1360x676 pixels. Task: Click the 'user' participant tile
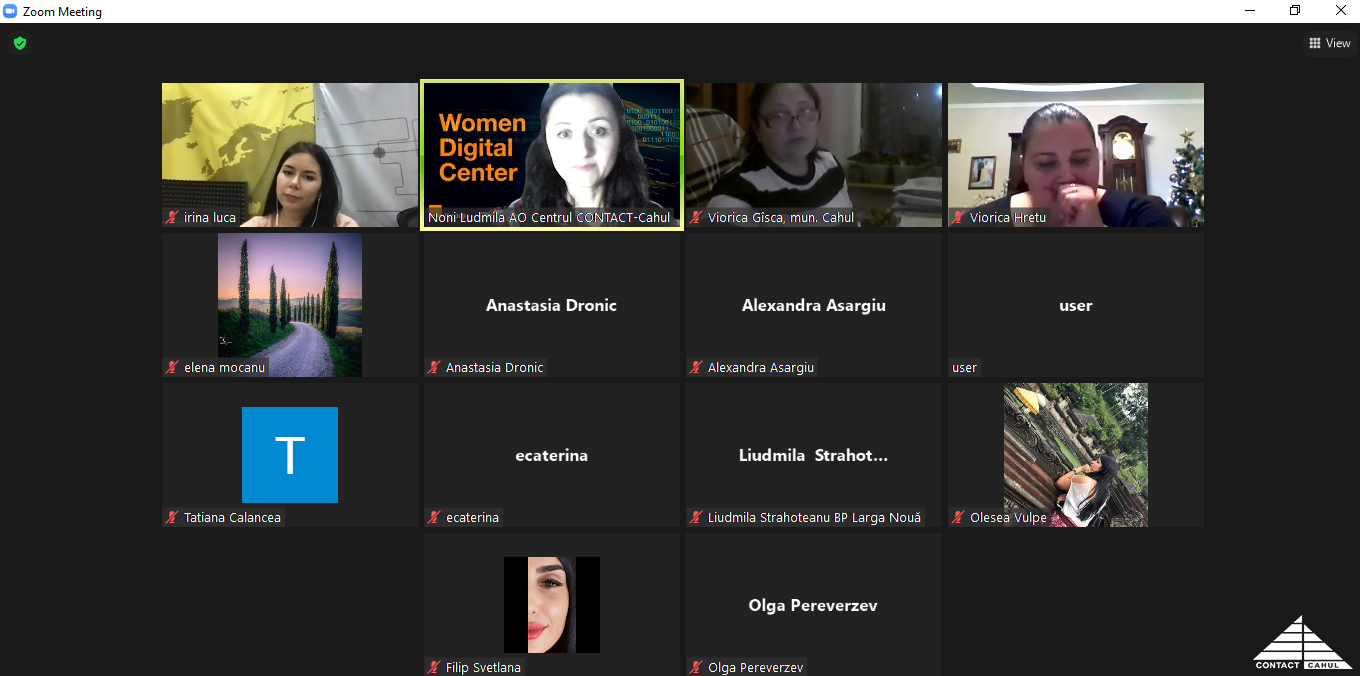click(x=1075, y=305)
